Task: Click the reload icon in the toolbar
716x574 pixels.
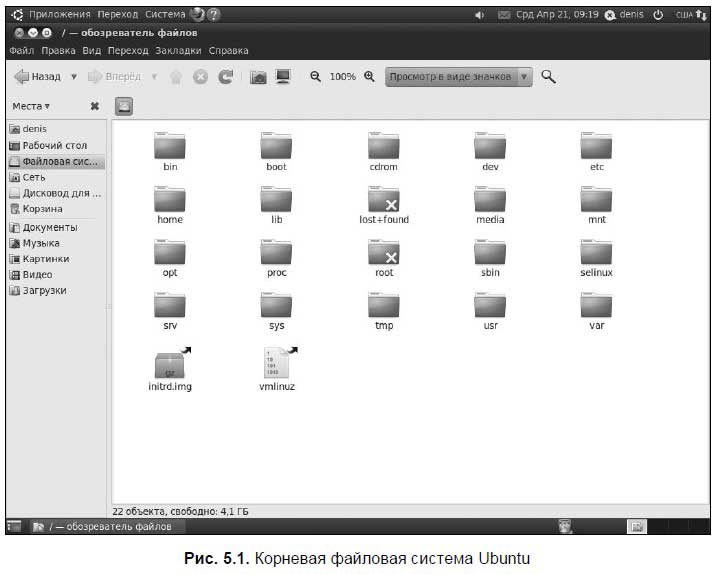Action: point(226,77)
